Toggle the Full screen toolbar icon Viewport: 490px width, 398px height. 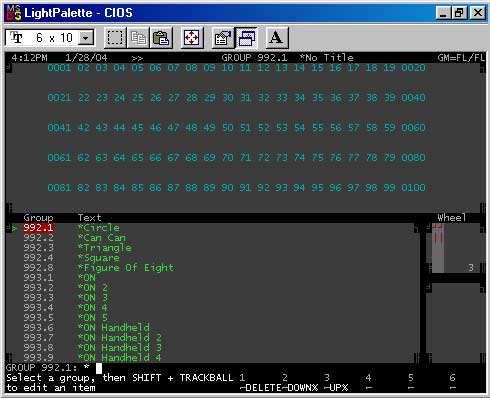click(192, 38)
